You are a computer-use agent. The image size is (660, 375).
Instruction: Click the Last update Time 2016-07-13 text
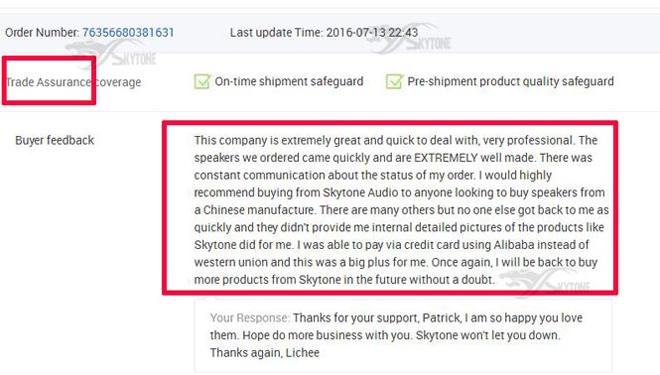pyautogui.click(x=324, y=32)
